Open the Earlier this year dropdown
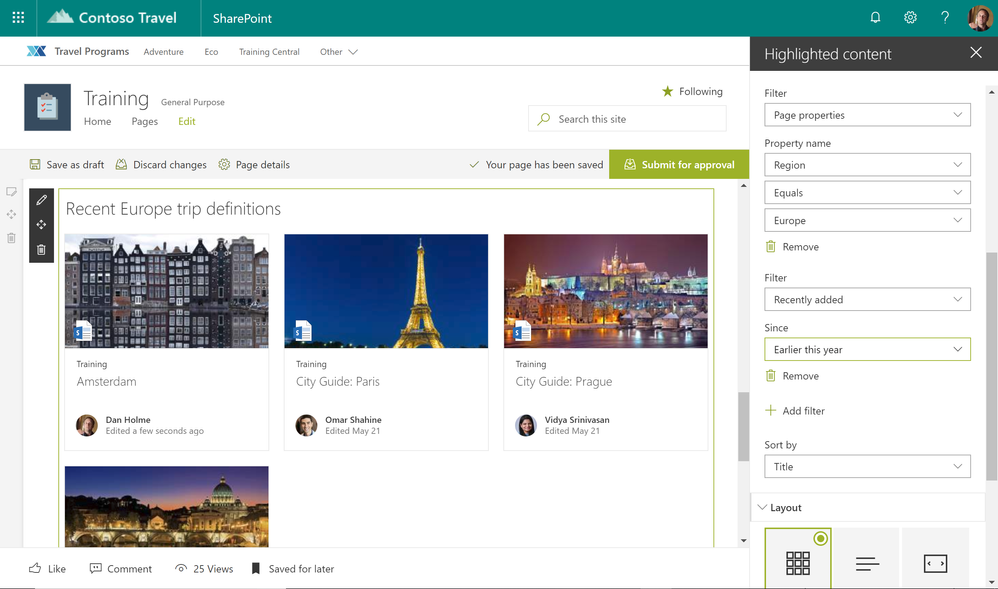998x589 pixels. click(x=867, y=349)
